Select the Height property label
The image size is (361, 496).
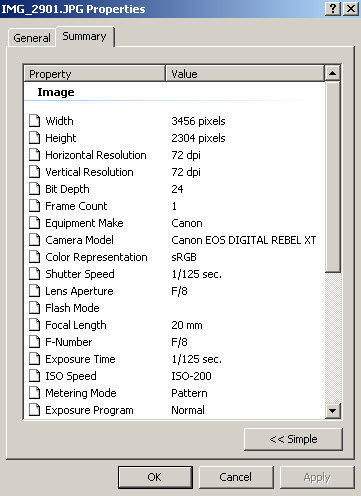coord(61,138)
